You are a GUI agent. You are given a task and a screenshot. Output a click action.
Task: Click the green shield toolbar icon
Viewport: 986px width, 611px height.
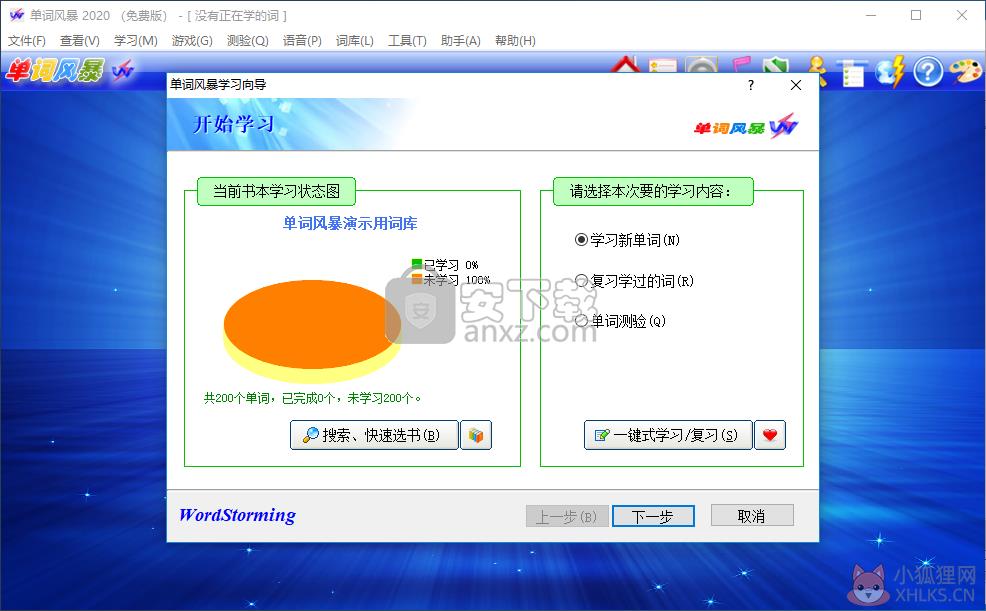tap(776, 65)
